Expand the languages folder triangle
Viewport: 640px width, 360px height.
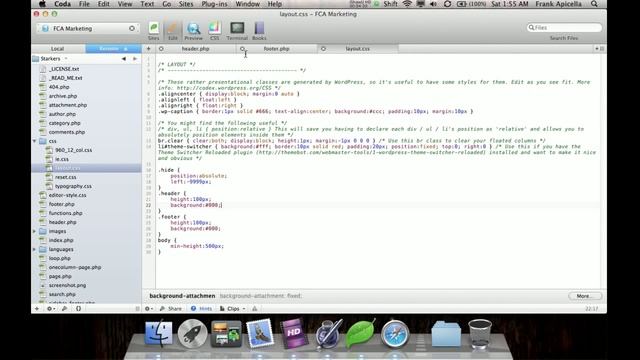tap(34, 249)
